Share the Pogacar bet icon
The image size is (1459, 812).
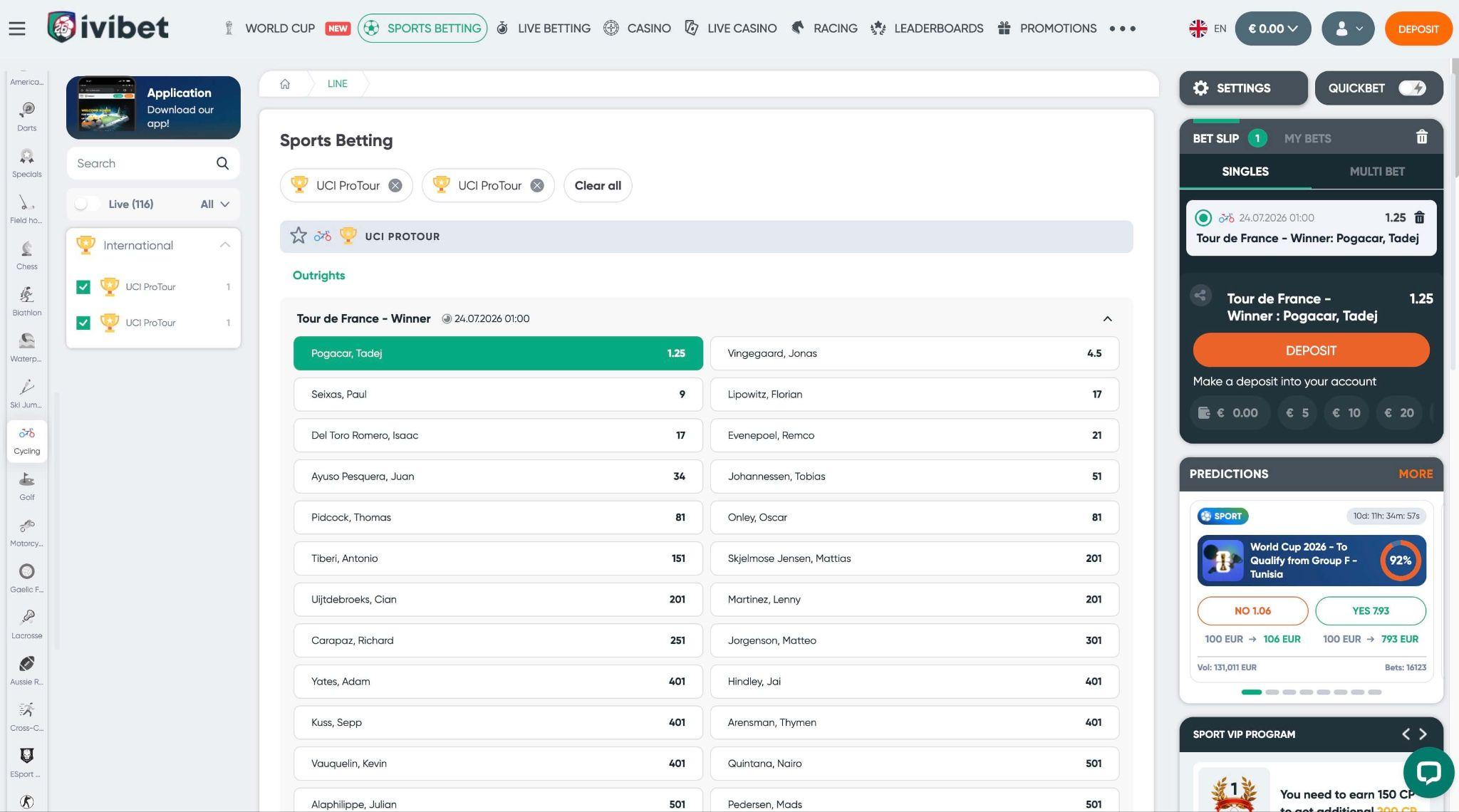[1200, 295]
